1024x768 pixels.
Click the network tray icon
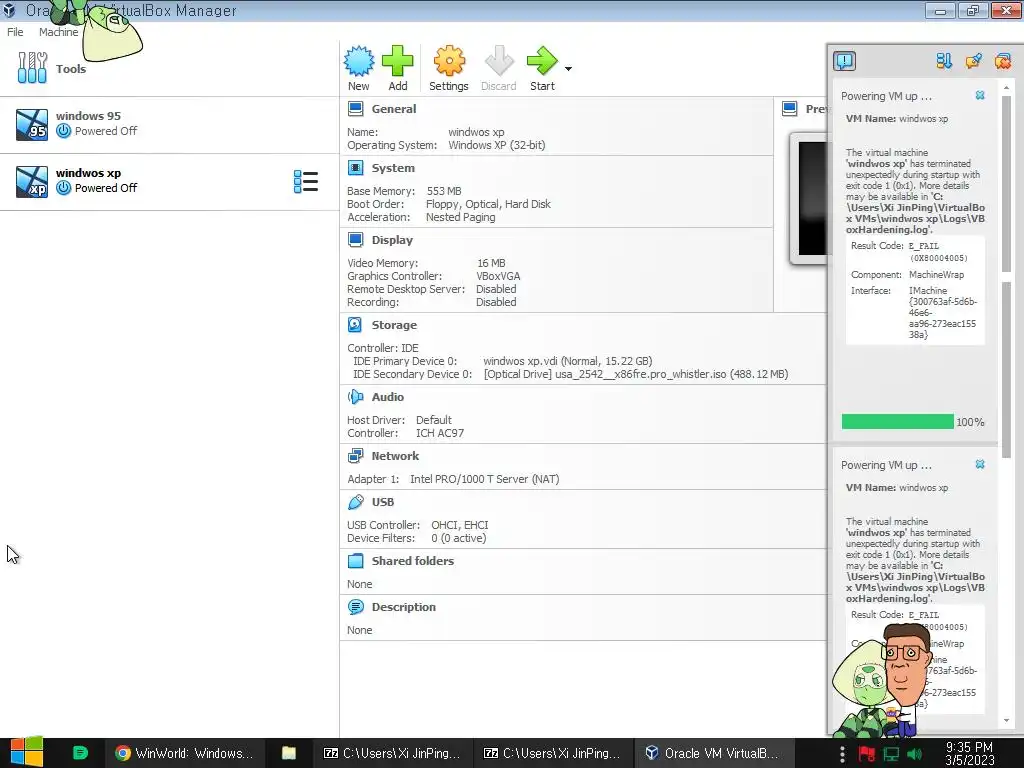tap(891, 754)
